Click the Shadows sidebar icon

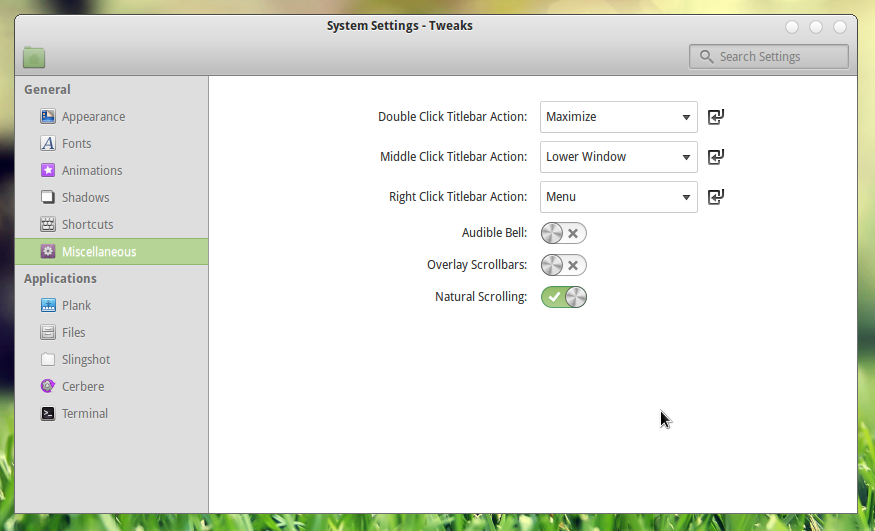(x=48, y=197)
